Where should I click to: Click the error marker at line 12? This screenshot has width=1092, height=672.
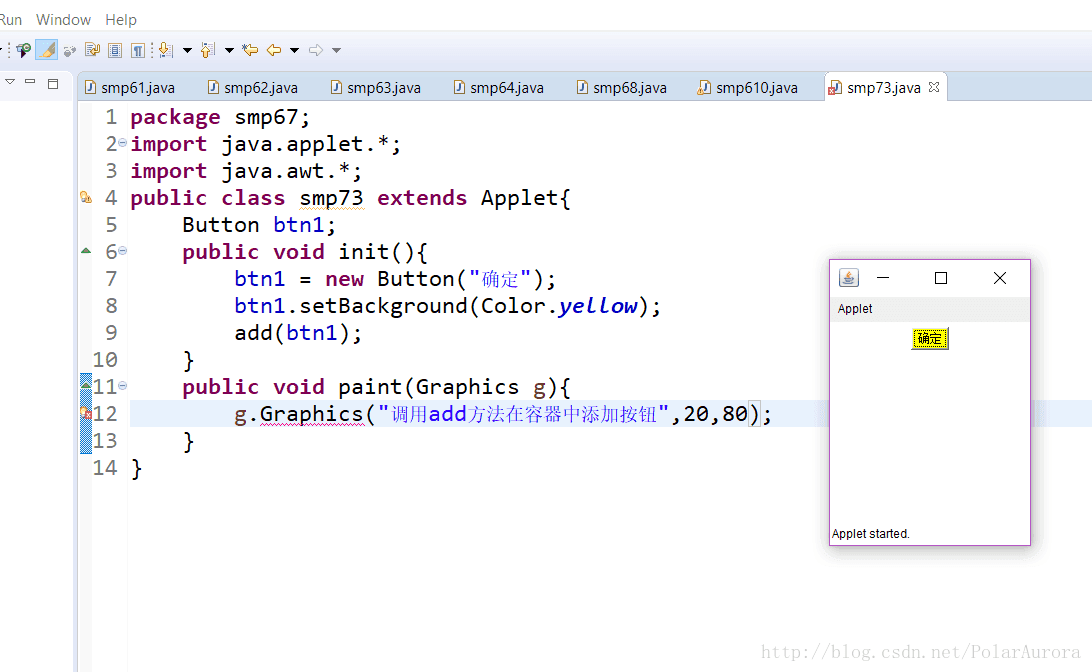coord(86,414)
